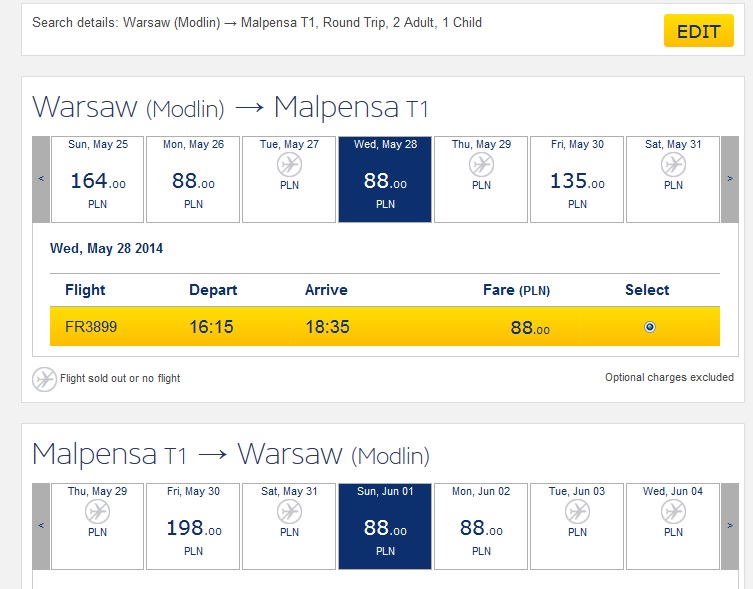
Task: Click the sold-out legend plane icon
Action: click(44, 380)
